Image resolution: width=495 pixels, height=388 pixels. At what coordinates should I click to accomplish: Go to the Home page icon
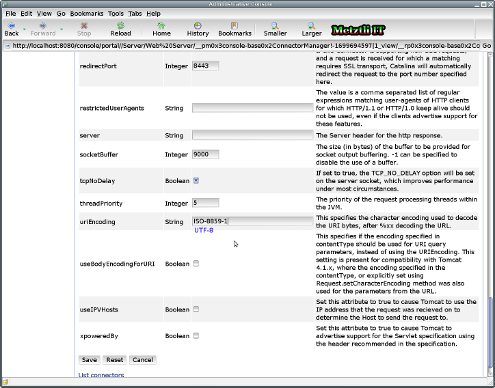pos(161,25)
